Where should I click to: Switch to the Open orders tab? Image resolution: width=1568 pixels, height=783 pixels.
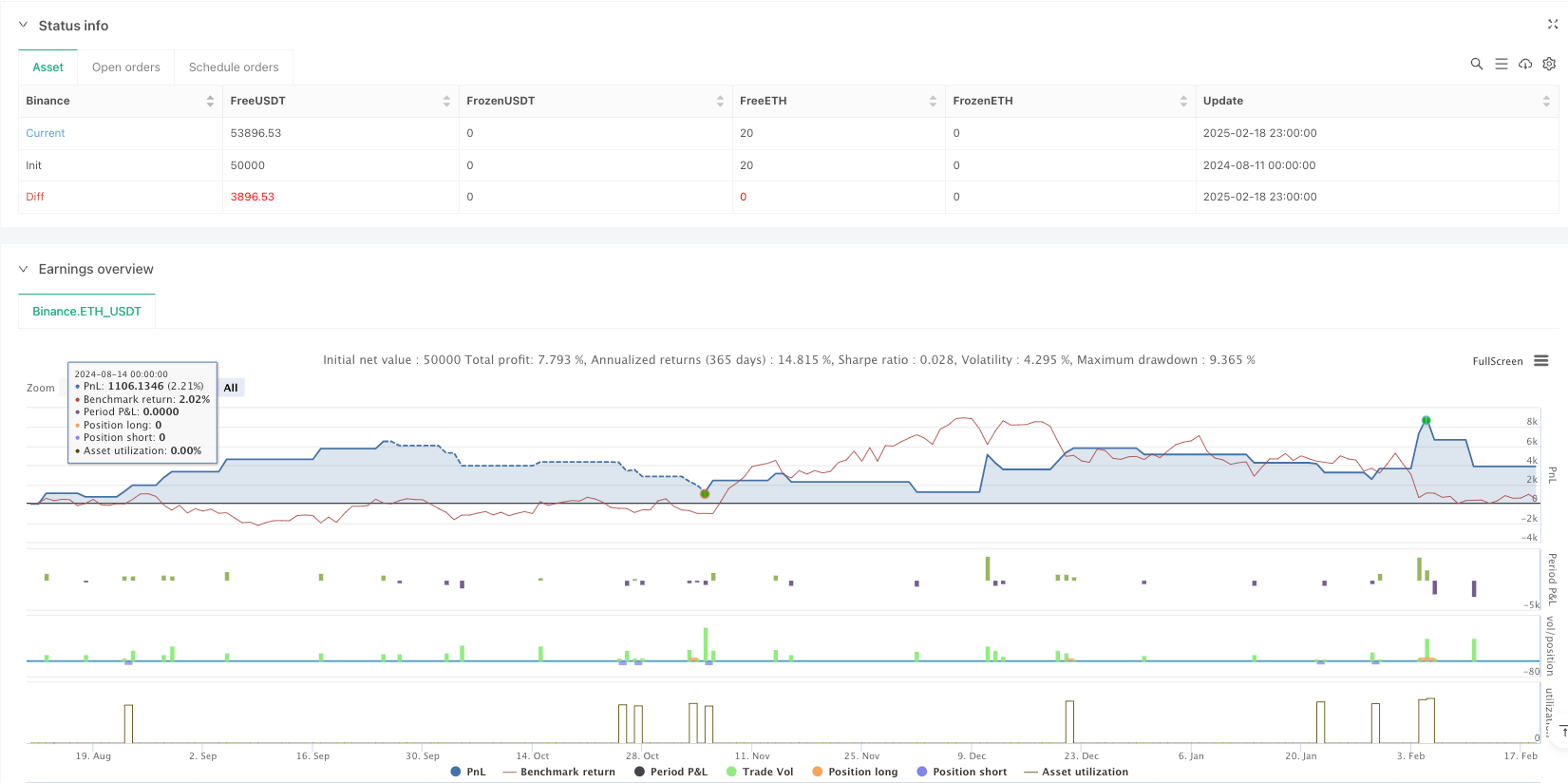click(125, 67)
